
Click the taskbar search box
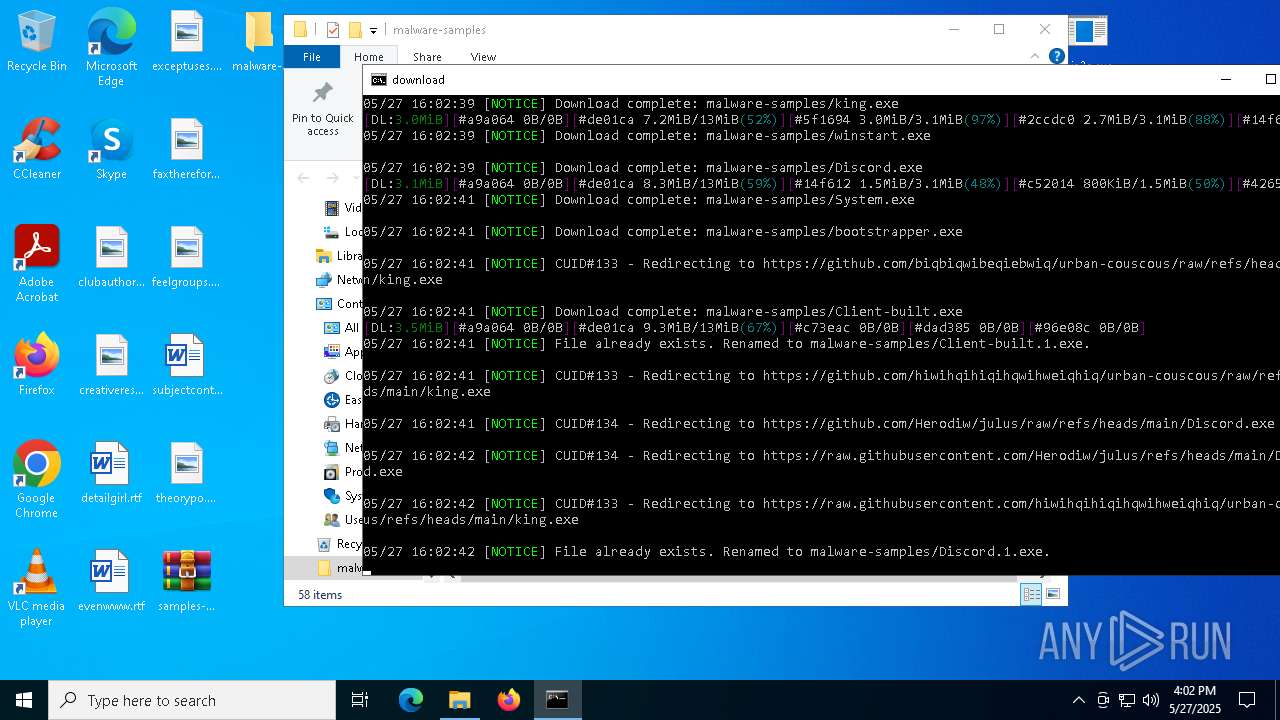[192, 700]
